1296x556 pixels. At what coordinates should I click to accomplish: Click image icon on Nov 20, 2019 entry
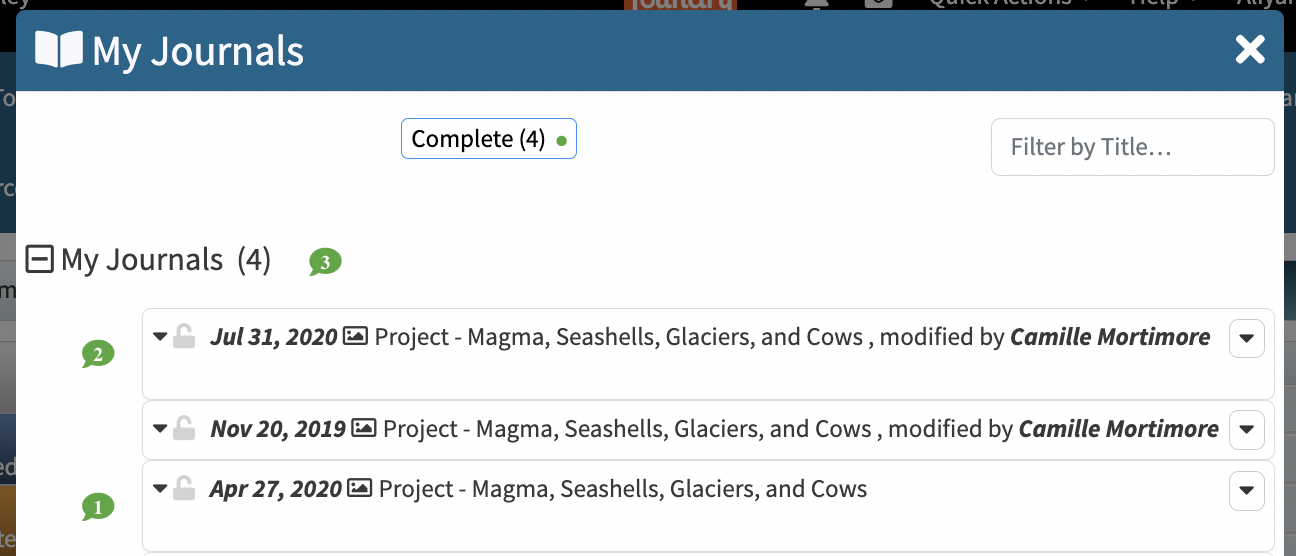point(364,429)
